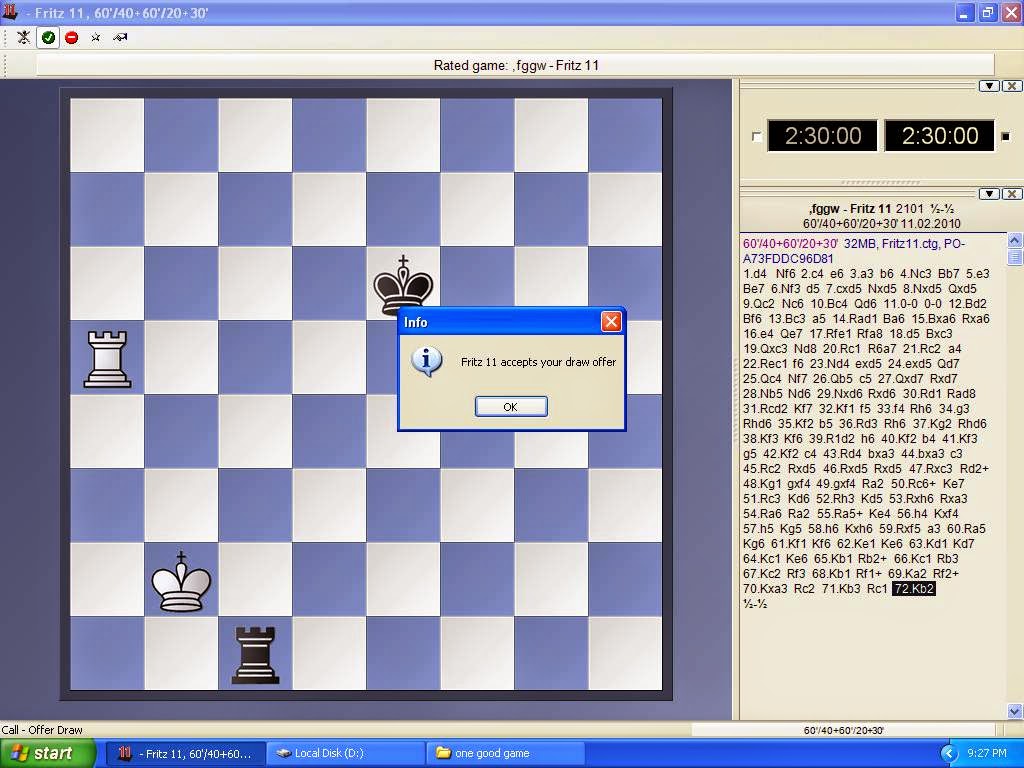Select the white king piece on the board
1024x768 pixels.
point(181,581)
